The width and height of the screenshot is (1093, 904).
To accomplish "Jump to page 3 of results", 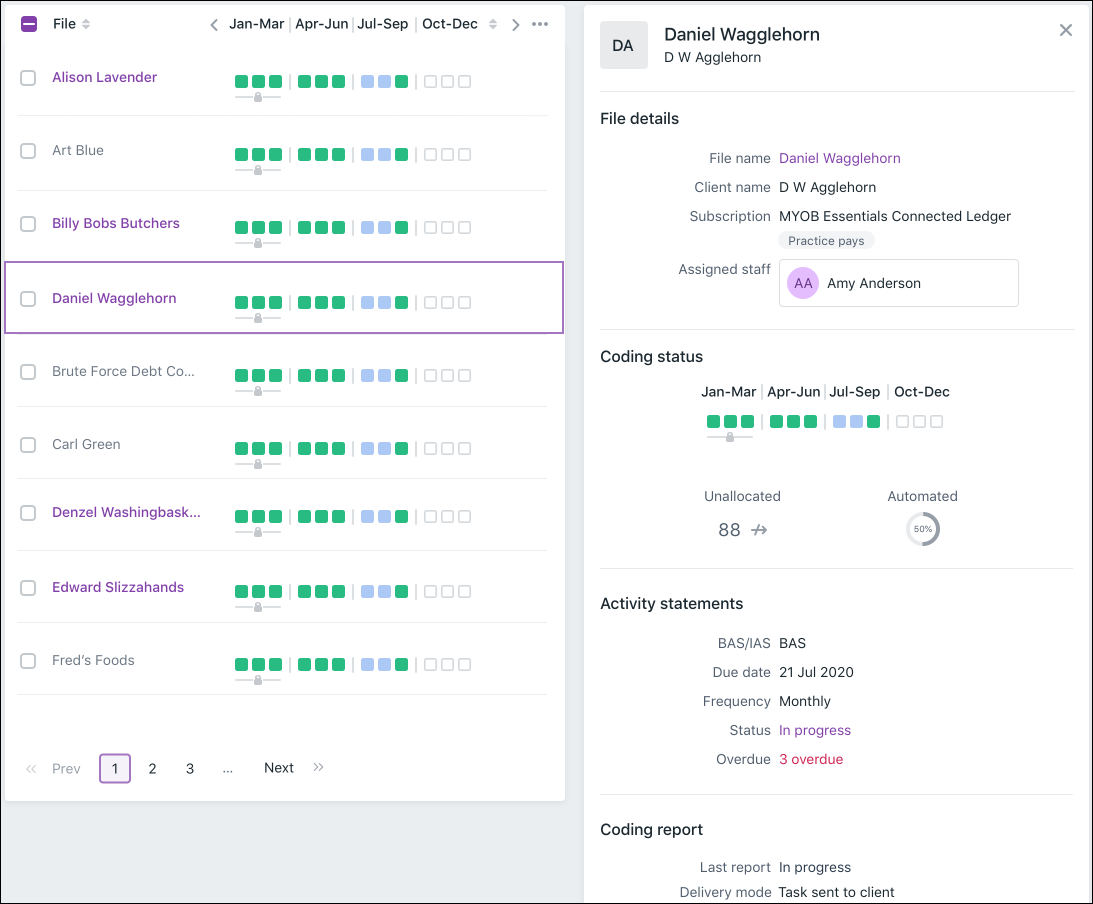I will tap(189, 768).
